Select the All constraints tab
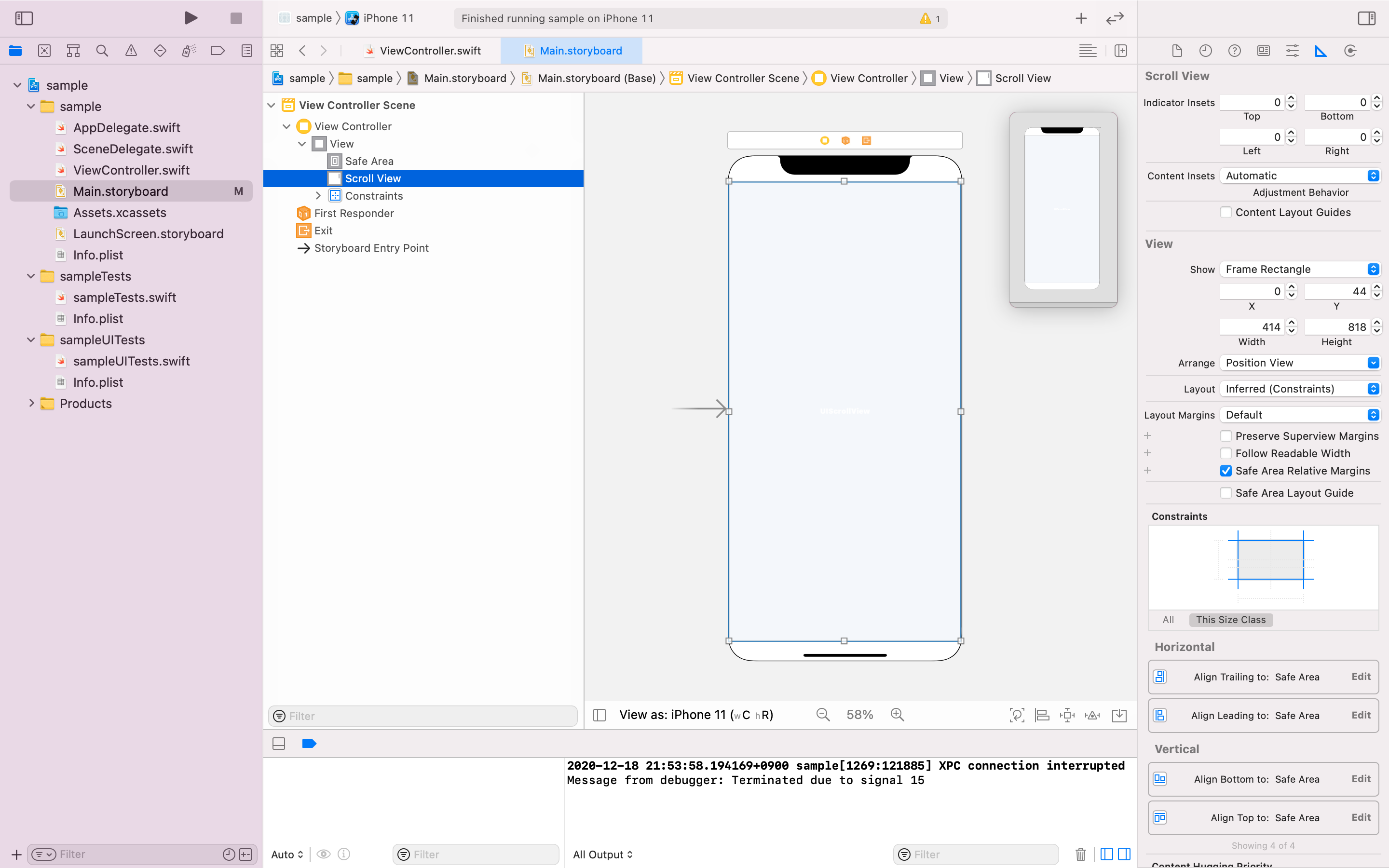The image size is (1389, 868). 1168,620
